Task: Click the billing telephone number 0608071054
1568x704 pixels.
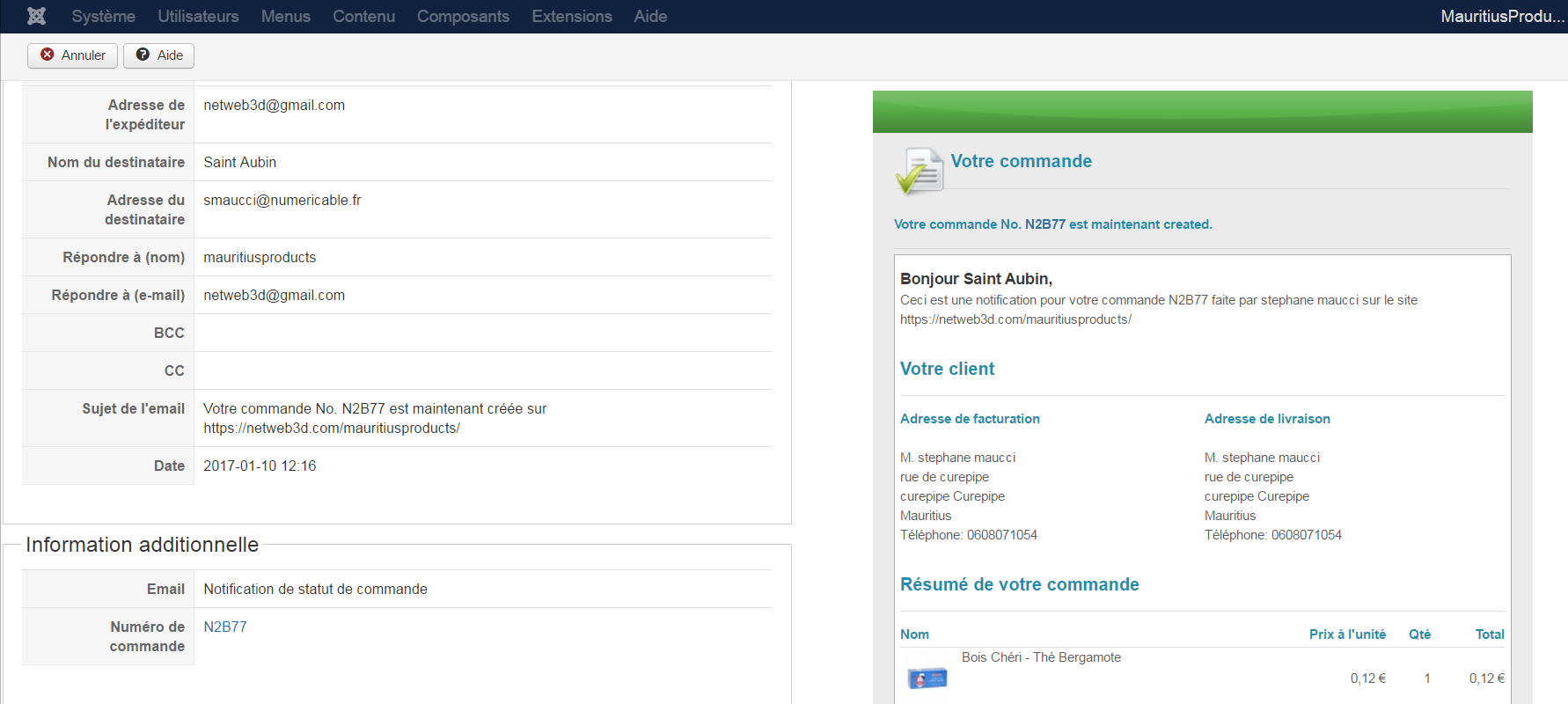Action: (x=1002, y=535)
